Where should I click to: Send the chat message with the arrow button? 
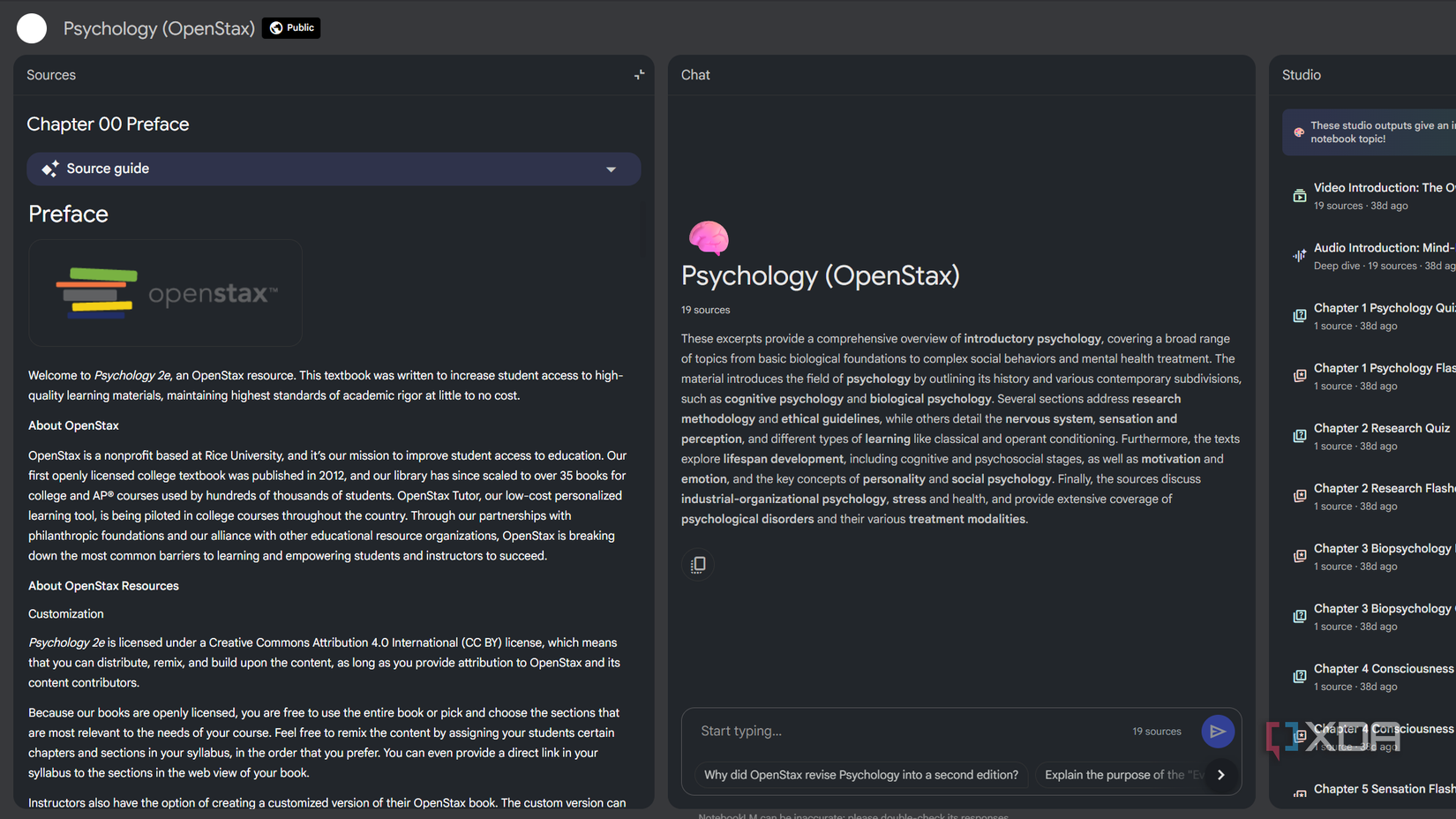point(1218,731)
